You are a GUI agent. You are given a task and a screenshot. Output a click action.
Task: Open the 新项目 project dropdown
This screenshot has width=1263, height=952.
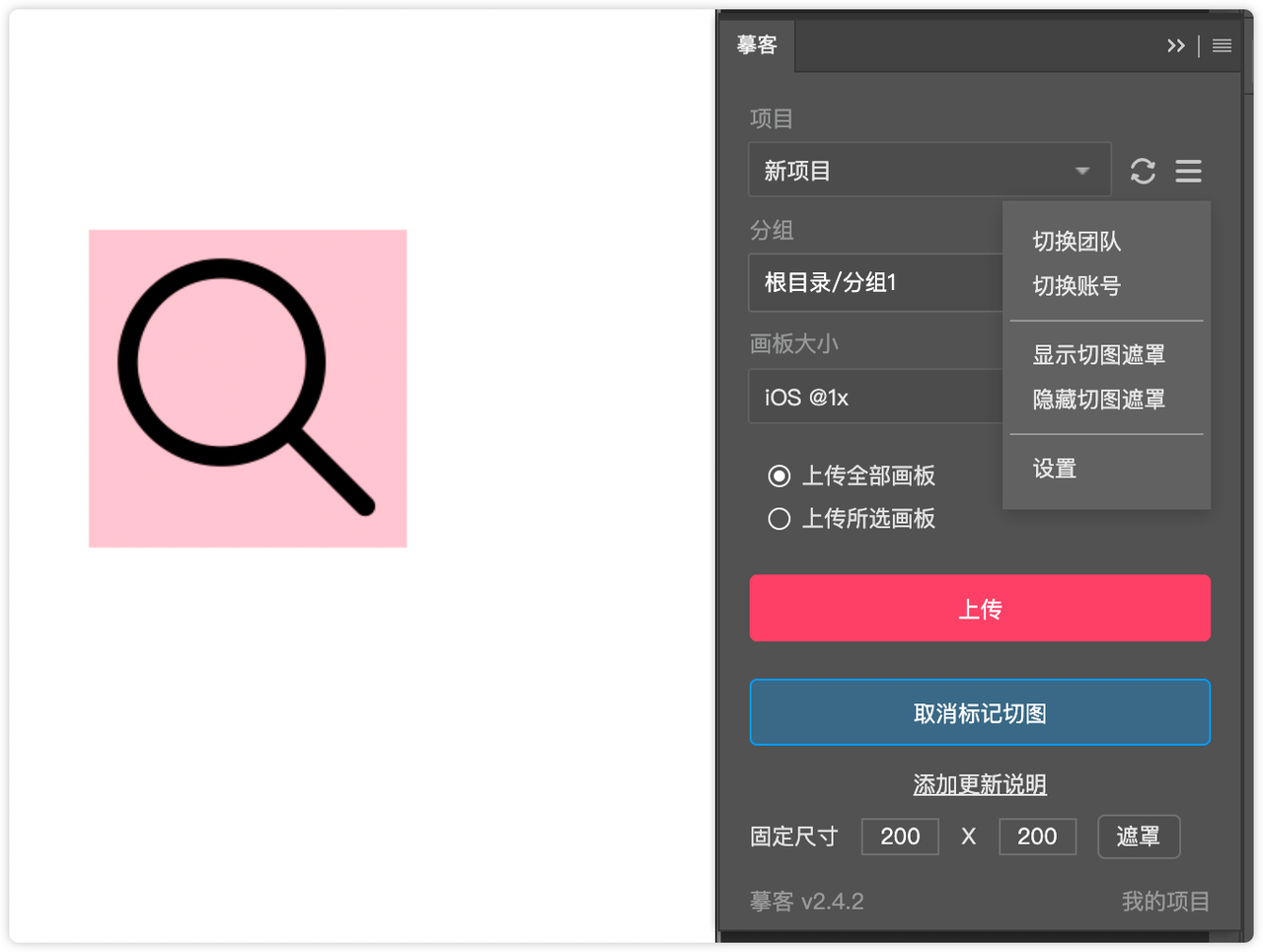[929, 169]
